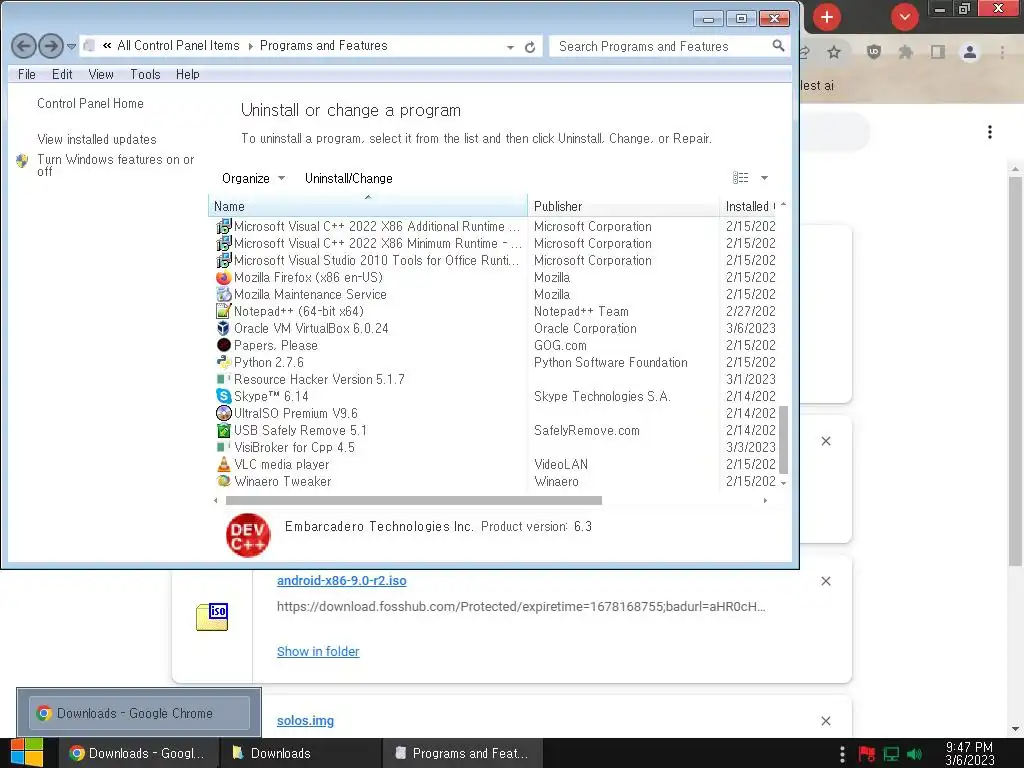Select the Papers, Please icon
The width and height of the screenshot is (1024, 768).
pyautogui.click(x=223, y=345)
